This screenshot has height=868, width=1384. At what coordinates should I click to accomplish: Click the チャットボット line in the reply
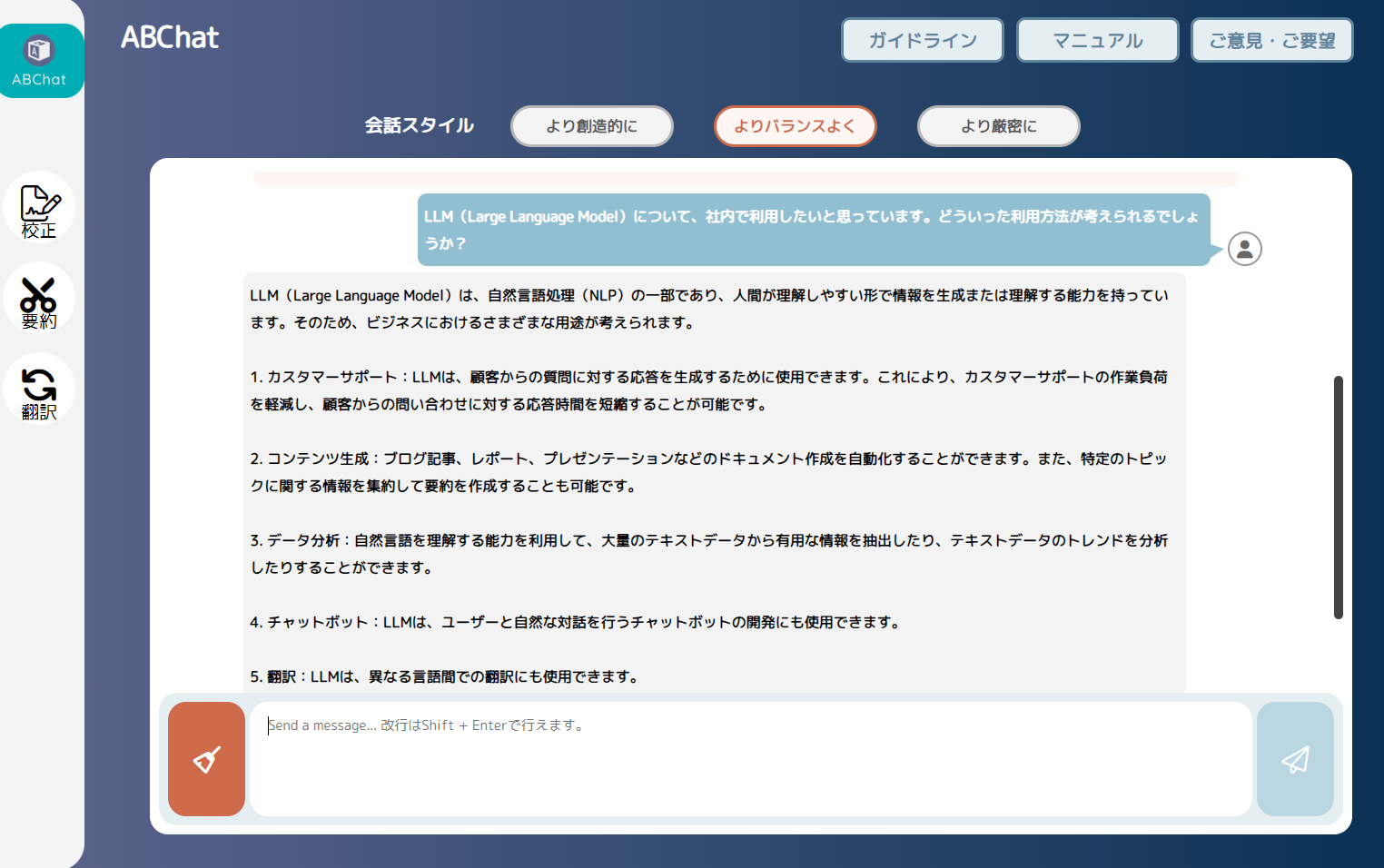tap(575, 622)
